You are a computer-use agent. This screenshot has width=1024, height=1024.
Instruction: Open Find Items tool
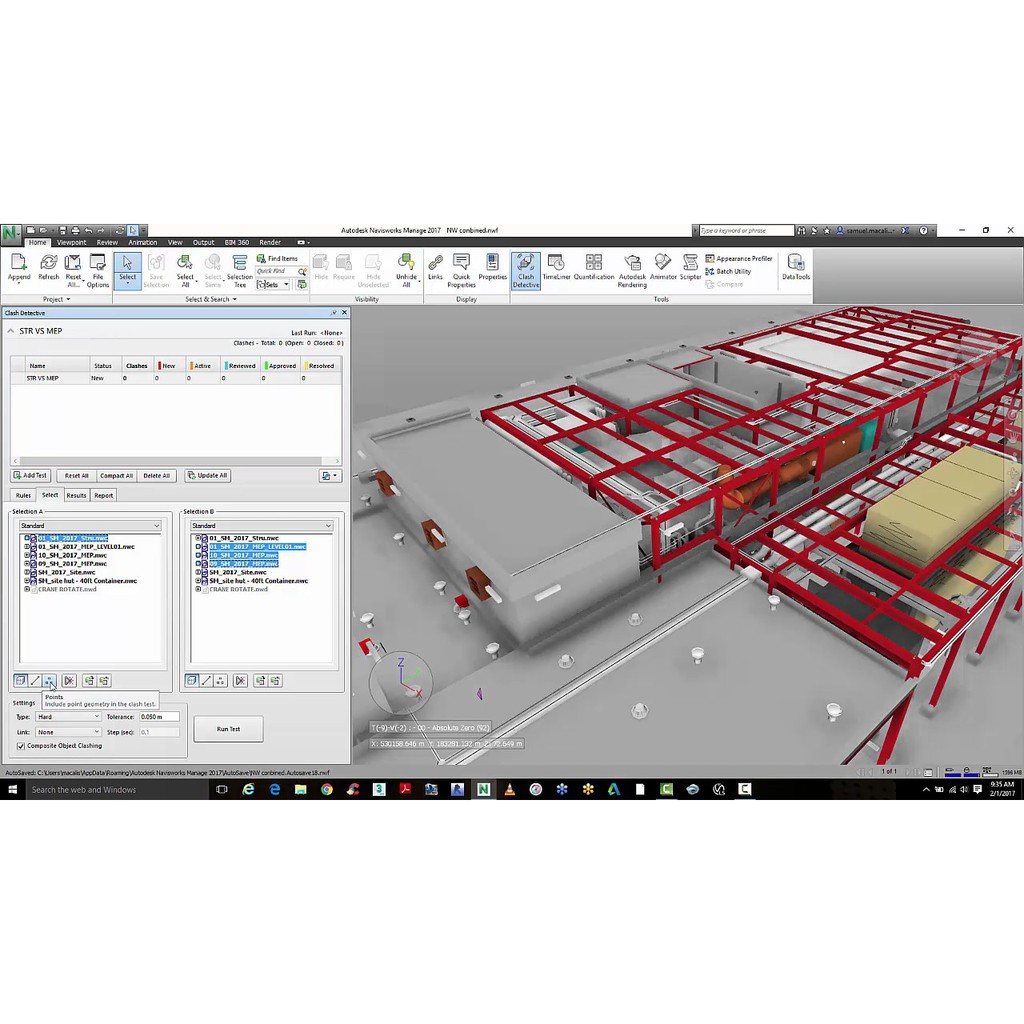(277, 259)
